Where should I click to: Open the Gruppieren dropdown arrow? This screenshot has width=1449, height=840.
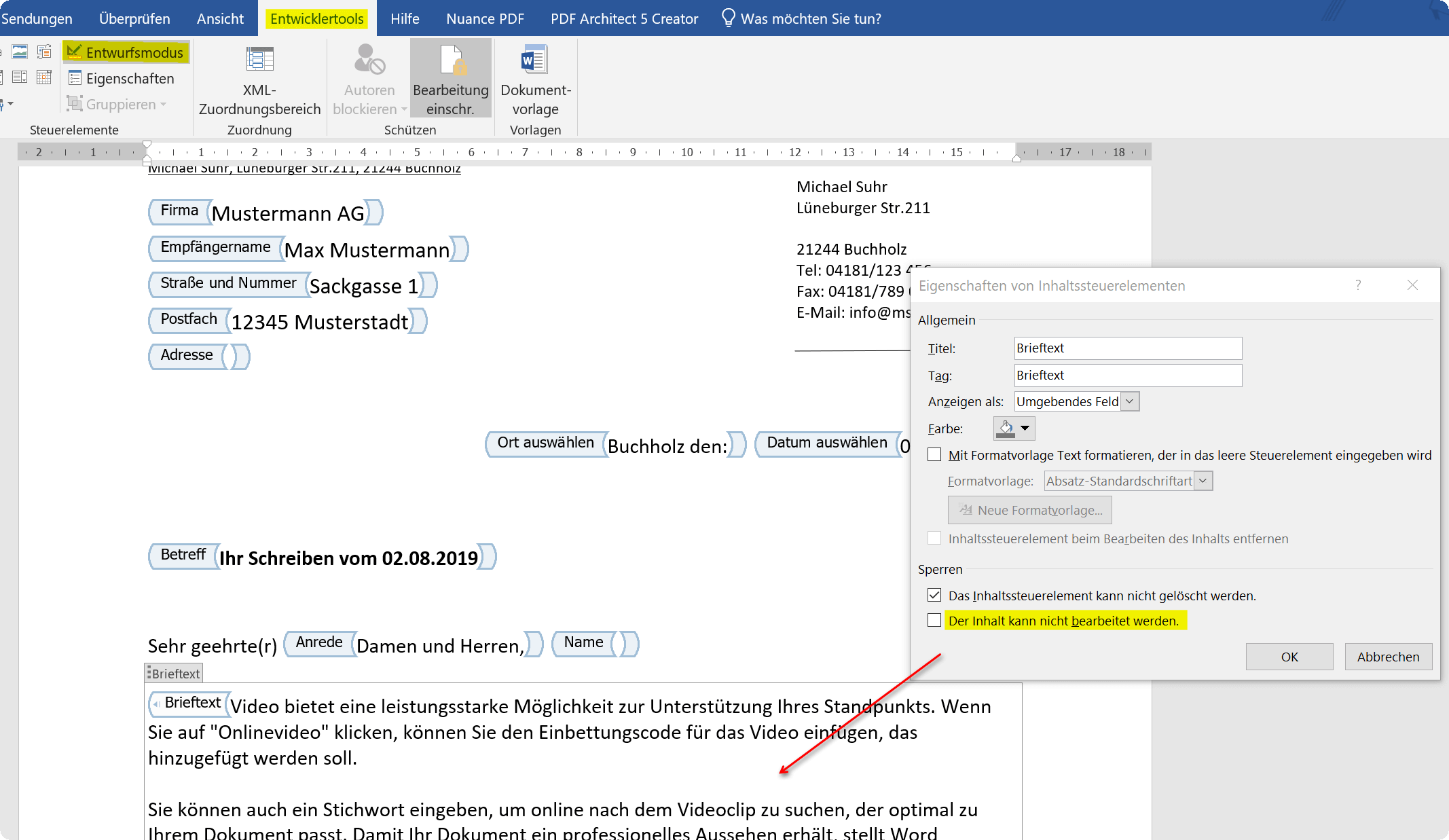(x=163, y=105)
